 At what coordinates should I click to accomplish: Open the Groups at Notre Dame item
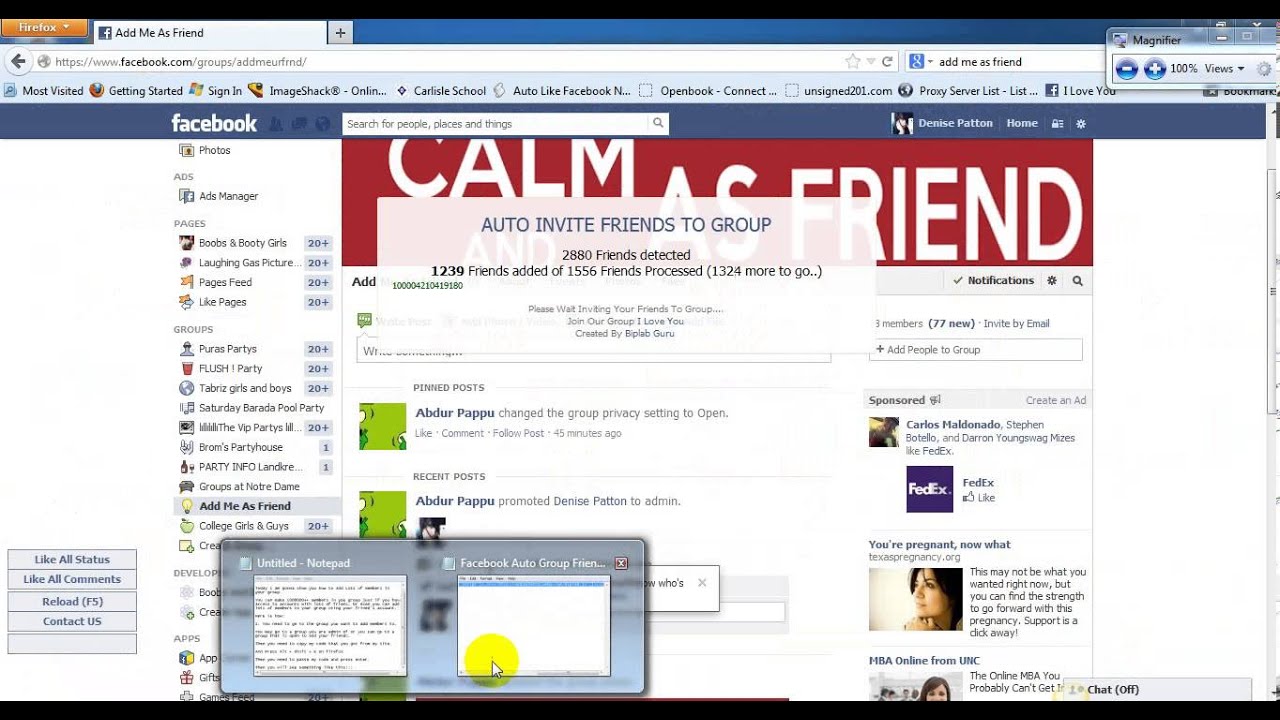tap(249, 487)
